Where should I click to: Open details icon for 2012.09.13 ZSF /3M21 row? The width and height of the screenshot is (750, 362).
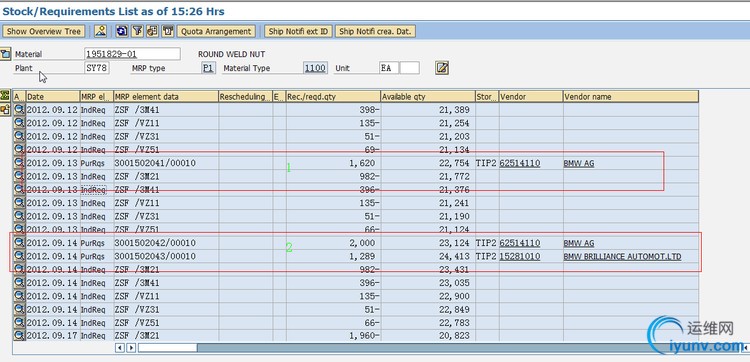(19, 176)
